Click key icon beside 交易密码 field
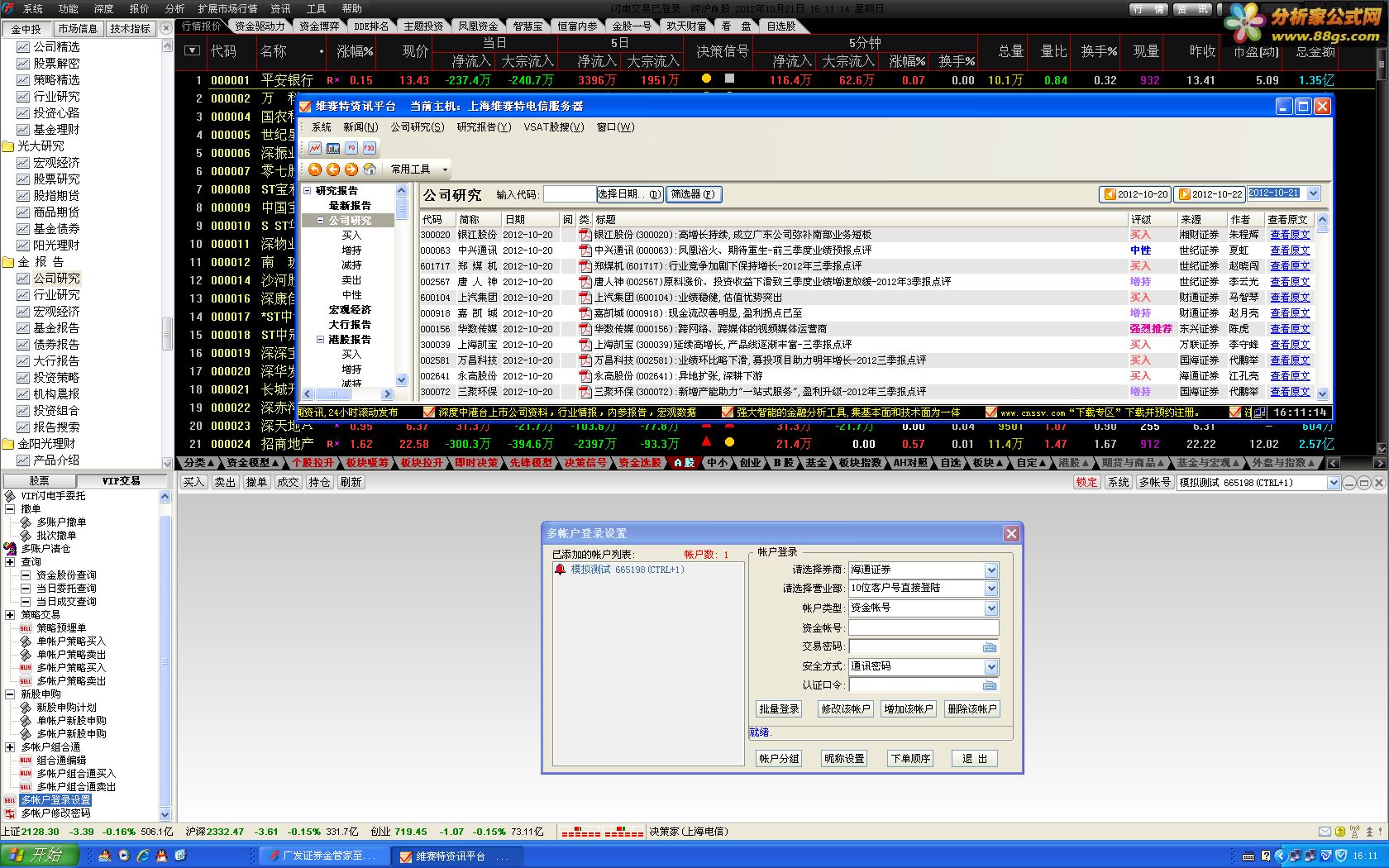 click(x=990, y=647)
